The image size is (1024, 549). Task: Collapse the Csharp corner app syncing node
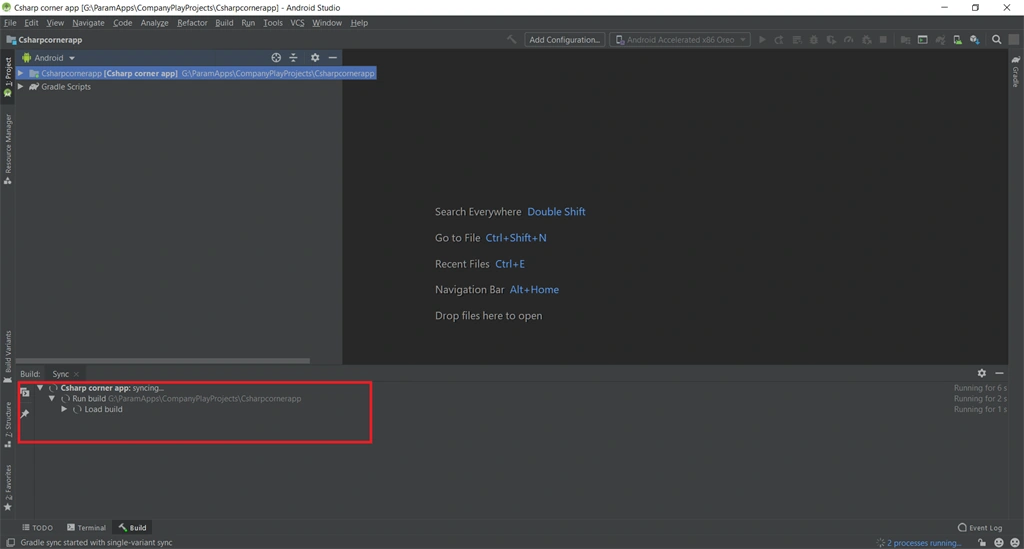point(40,388)
